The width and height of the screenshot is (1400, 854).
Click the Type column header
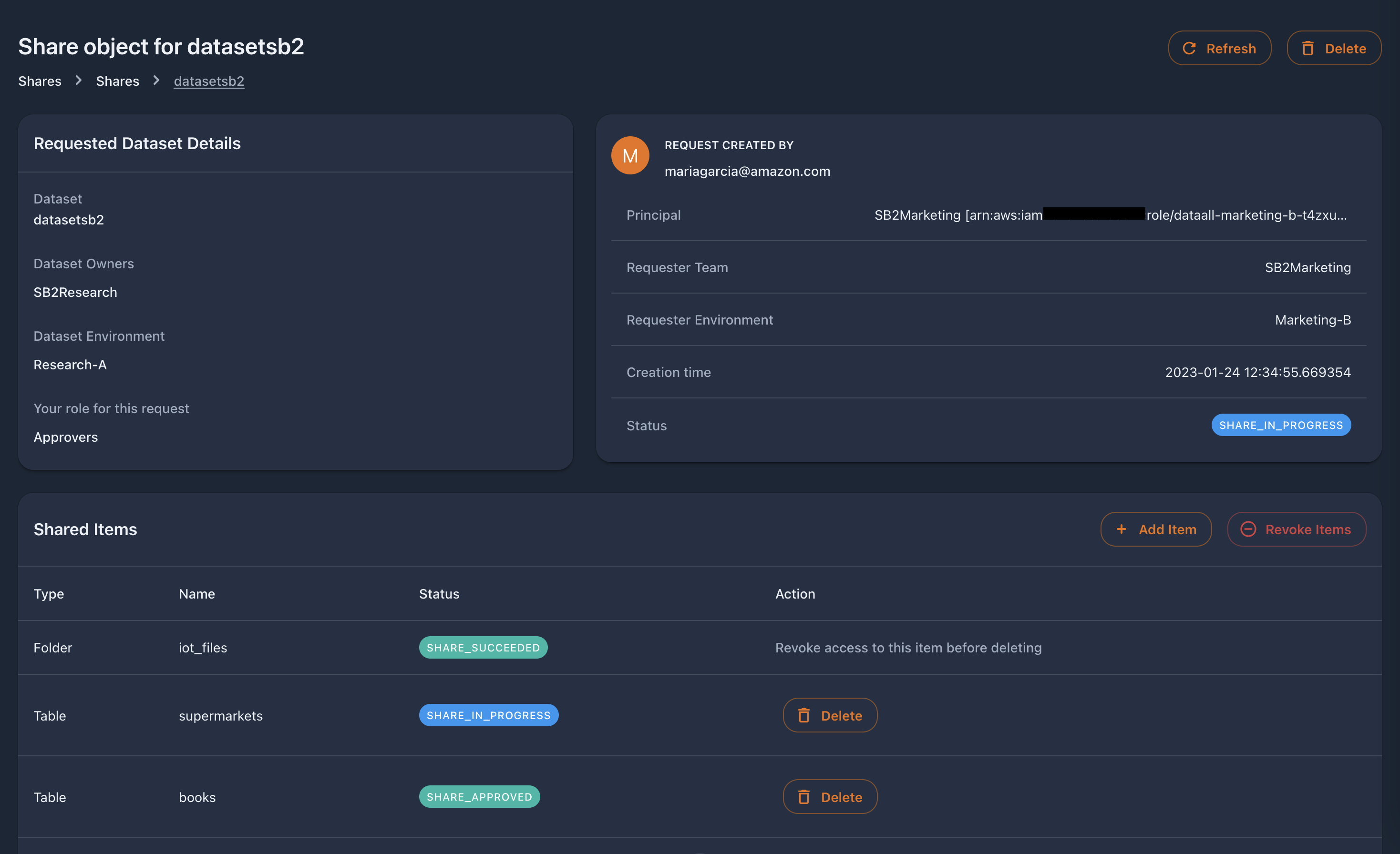pyautogui.click(x=49, y=594)
